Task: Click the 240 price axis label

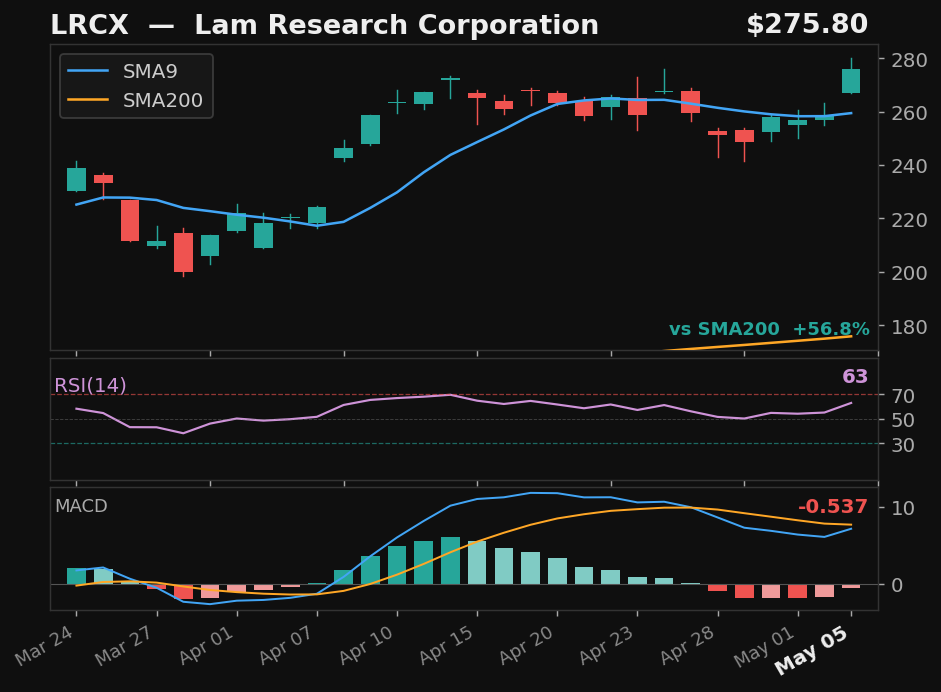Action: (x=909, y=166)
